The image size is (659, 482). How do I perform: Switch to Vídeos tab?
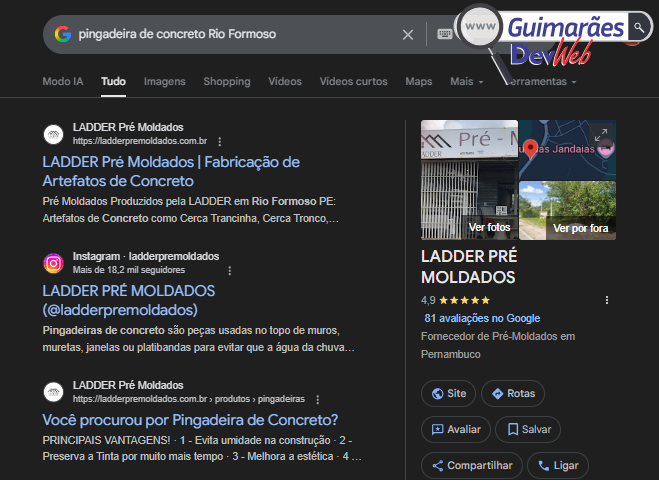(x=285, y=81)
